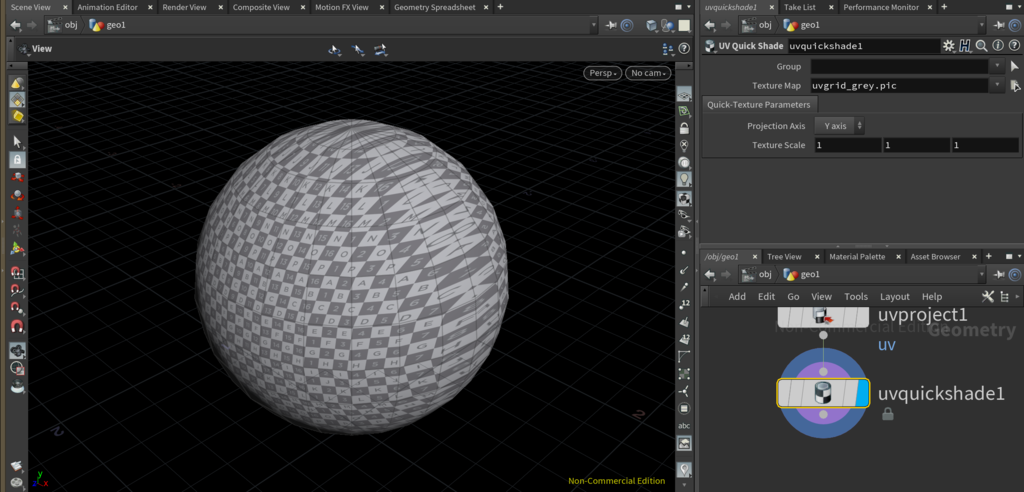The image size is (1024, 492).
Task: Open the Layout menu in network editor
Action: tap(895, 297)
